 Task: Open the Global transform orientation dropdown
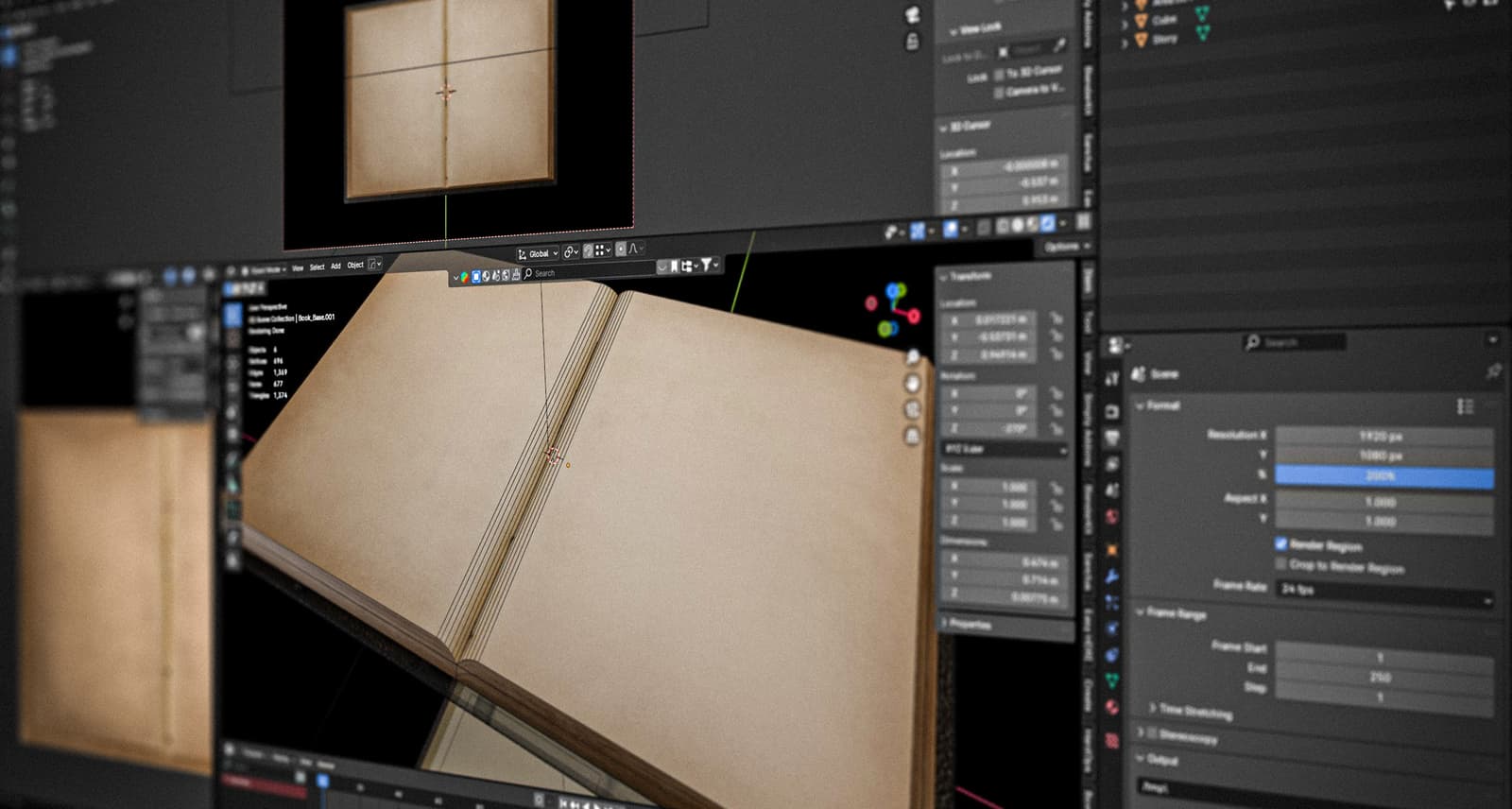click(538, 253)
